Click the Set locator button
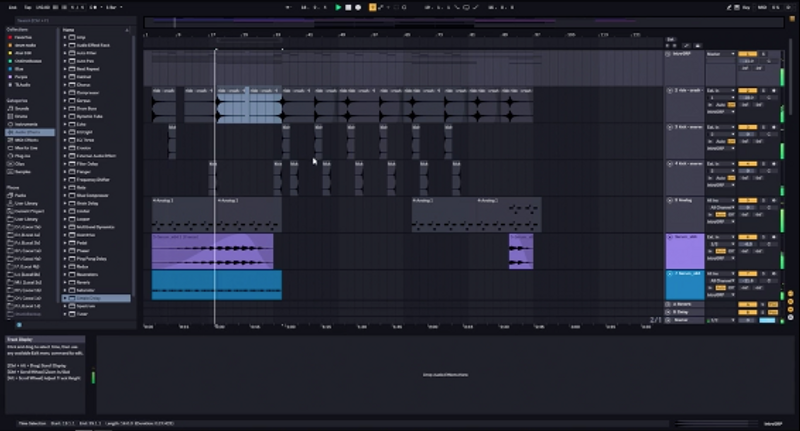The image size is (800, 431). click(x=670, y=39)
